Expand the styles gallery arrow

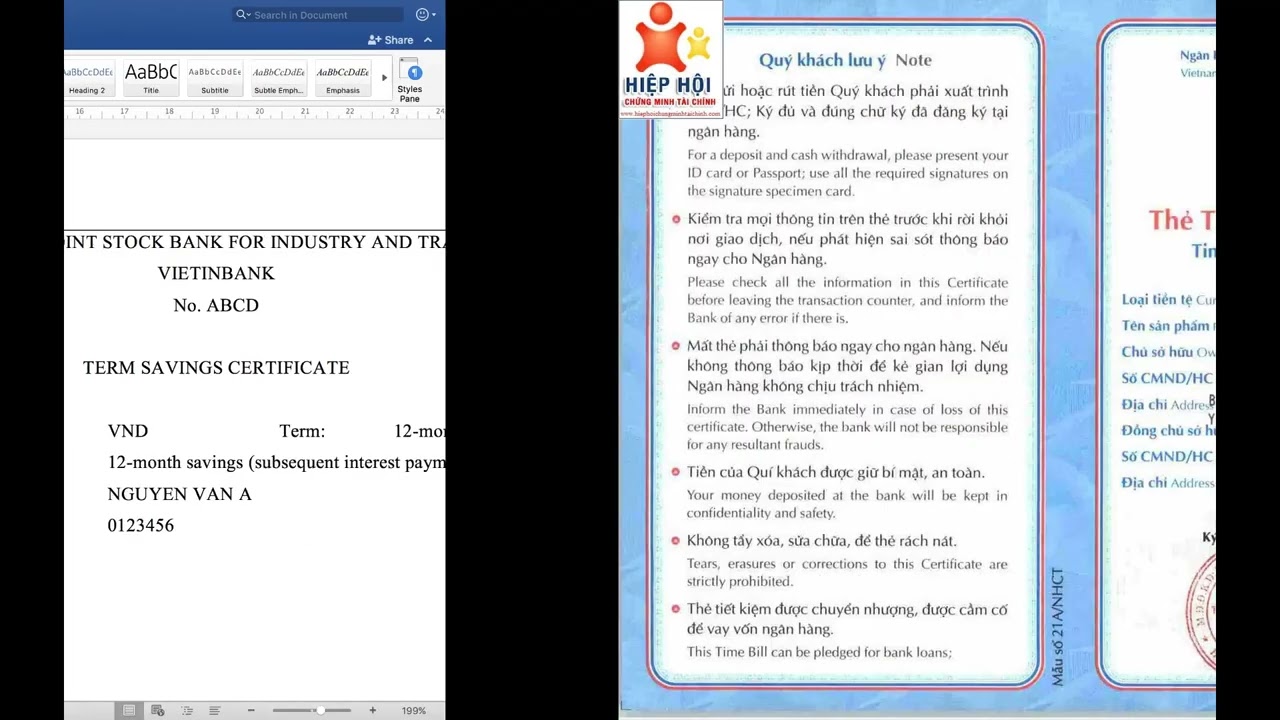pyautogui.click(x=384, y=78)
